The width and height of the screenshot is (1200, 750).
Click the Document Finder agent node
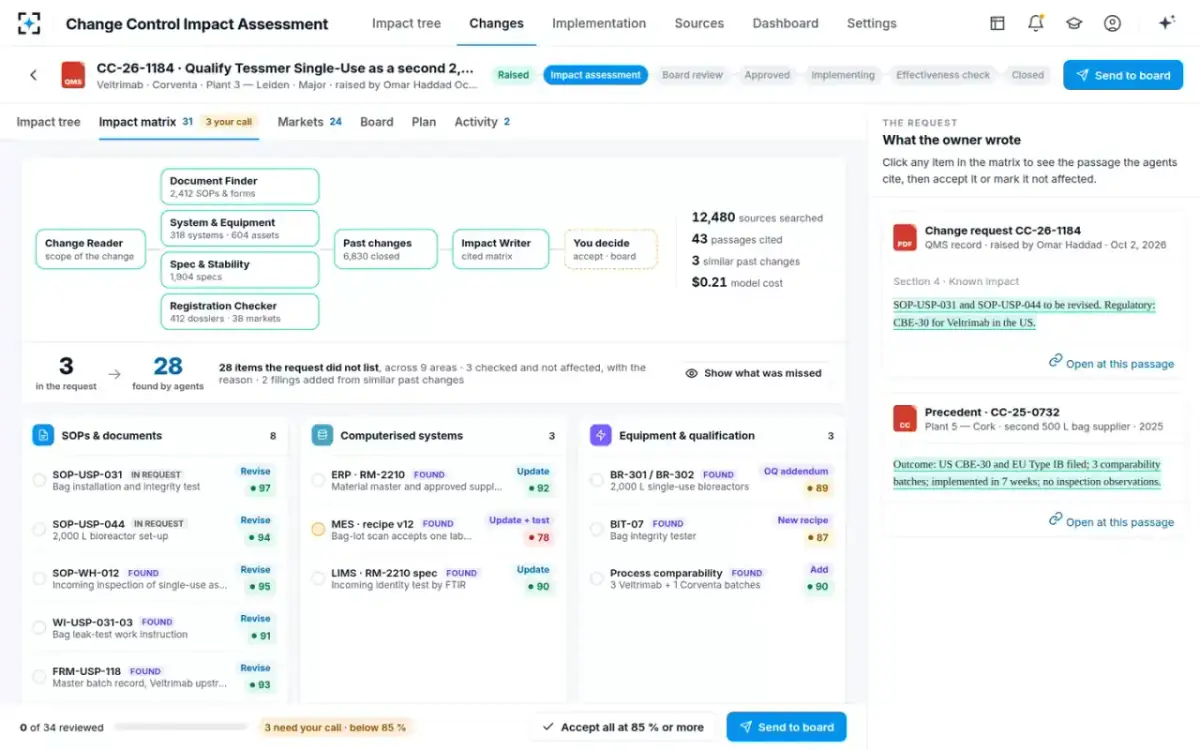(240, 187)
